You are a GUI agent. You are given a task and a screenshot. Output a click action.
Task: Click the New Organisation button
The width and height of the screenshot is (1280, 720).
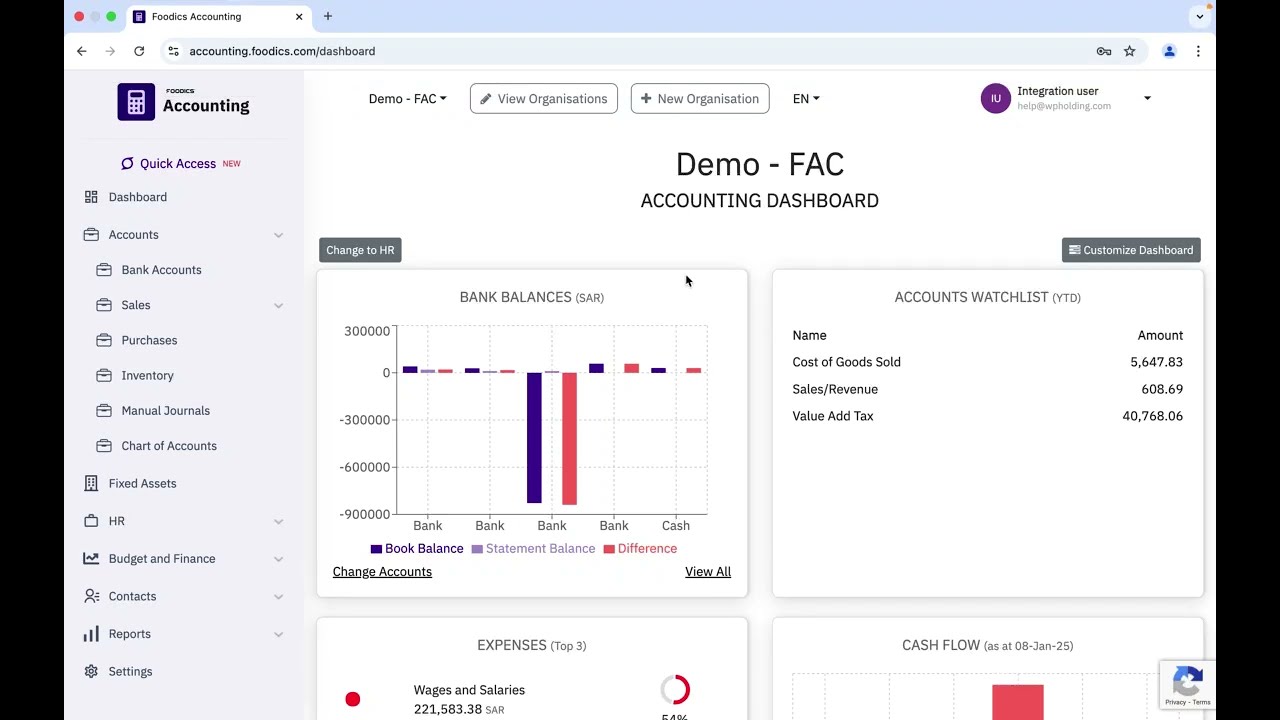(700, 98)
